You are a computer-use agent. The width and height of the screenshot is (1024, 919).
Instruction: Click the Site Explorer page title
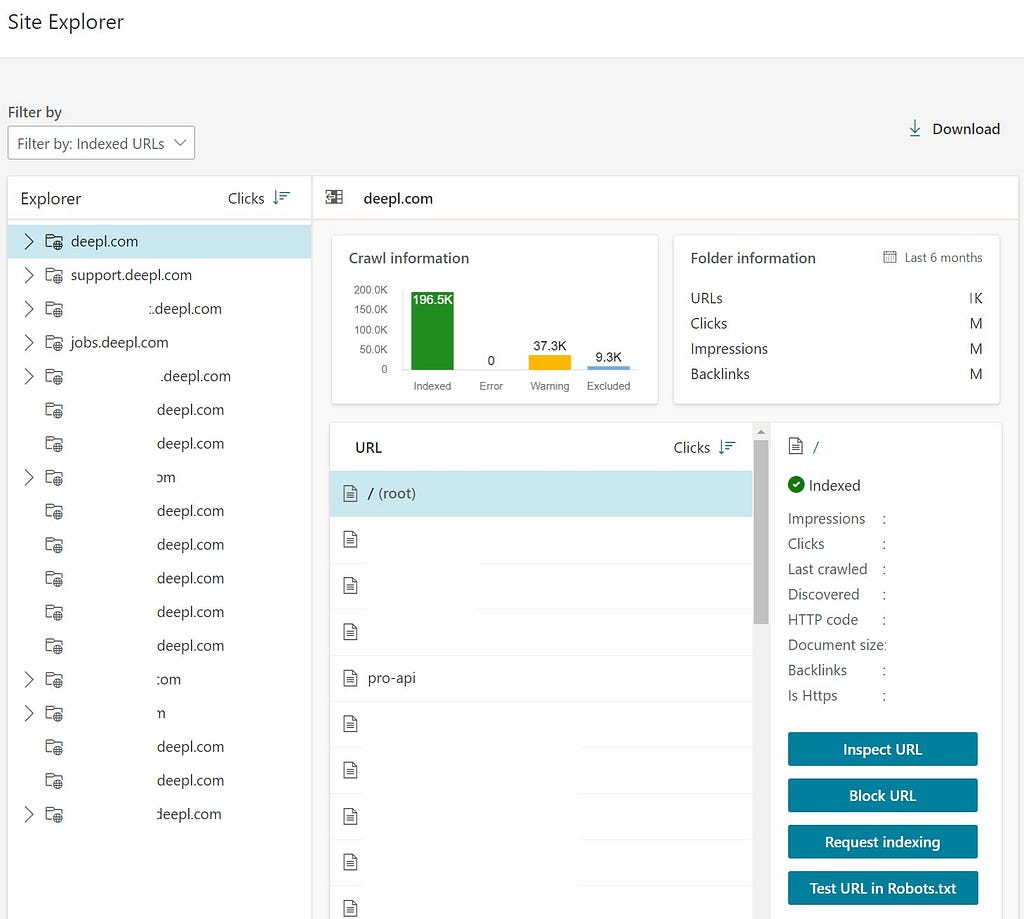[65, 22]
